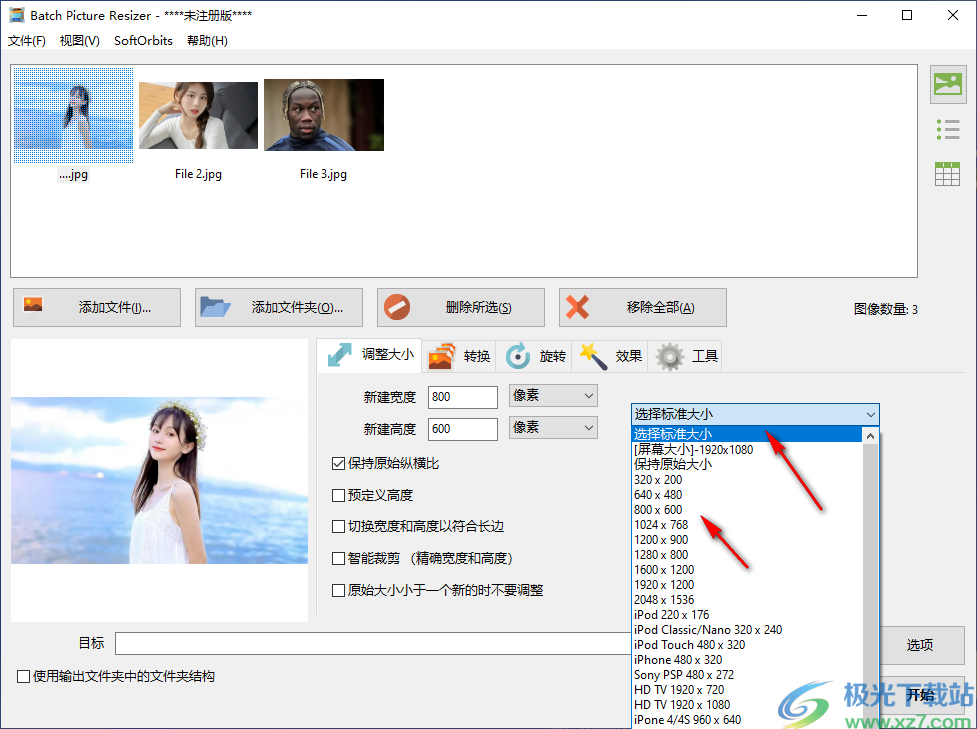Viewport: 977px width, 729px height.
Task: Open the 选项 button
Action: pos(919,645)
